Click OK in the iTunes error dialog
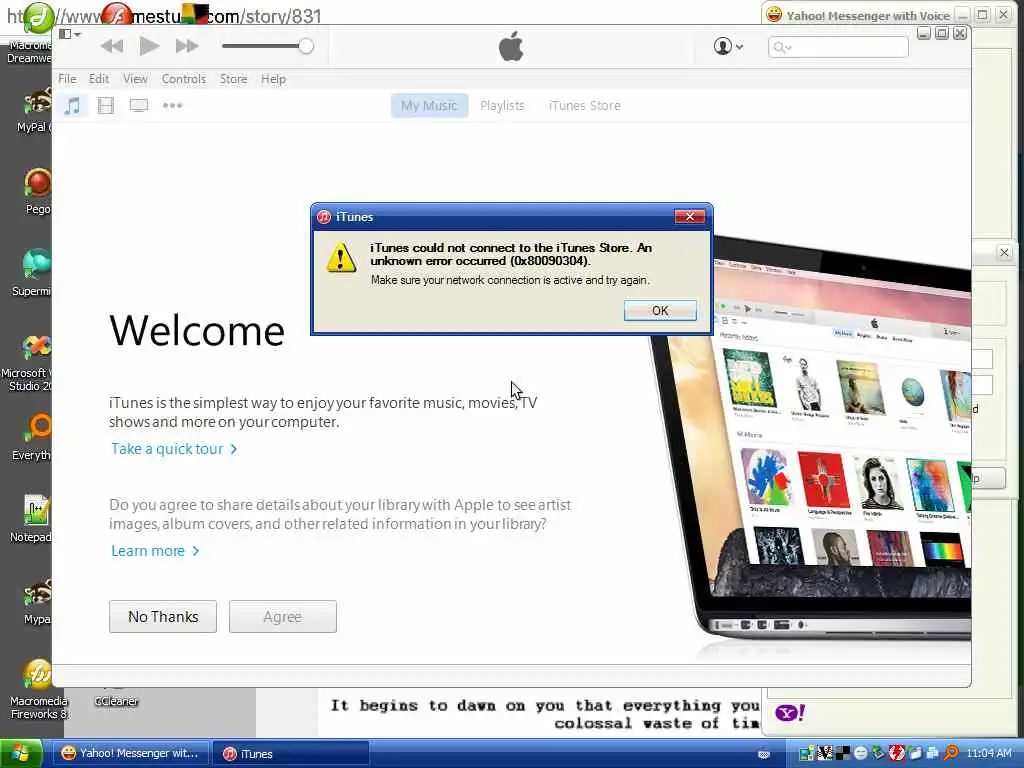Image resolution: width=1024 pixels, height=768 pixels. [660, 311]
